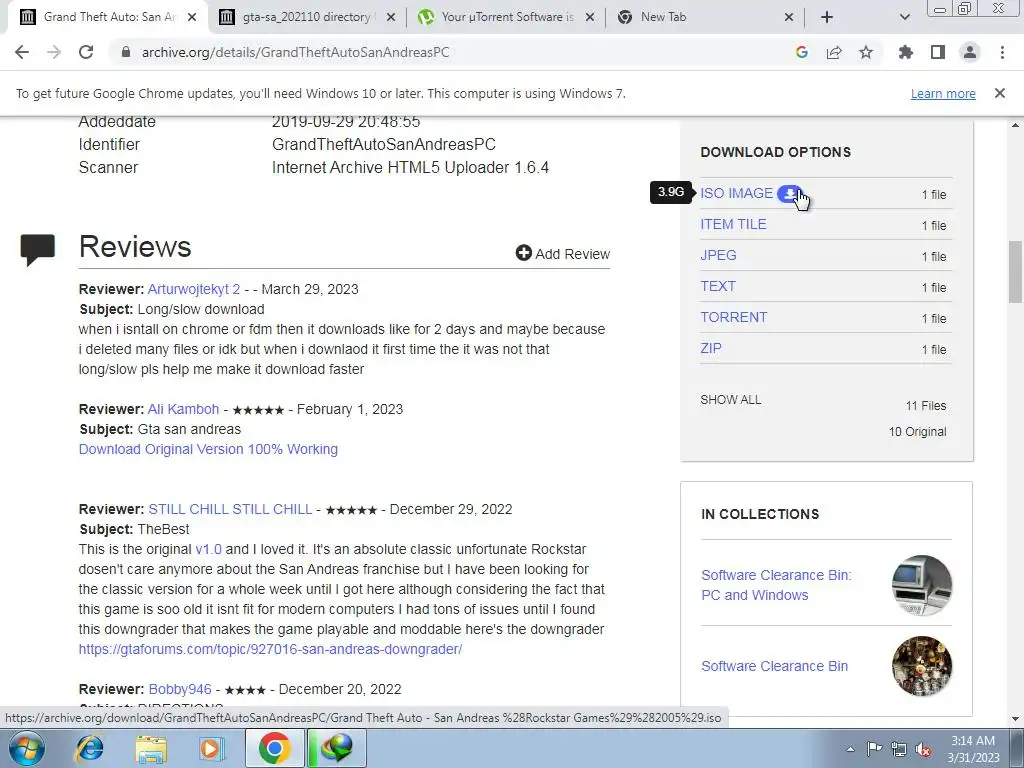Screen dimensions: 1024x768
Task: Open Windows Media Player from the taskbar
Action: click(x=211, y=748)
